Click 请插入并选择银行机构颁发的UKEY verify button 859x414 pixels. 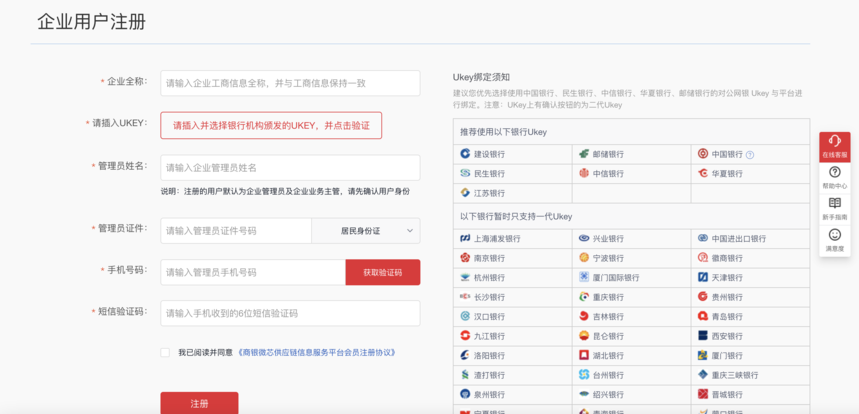(x=271, y=125)
